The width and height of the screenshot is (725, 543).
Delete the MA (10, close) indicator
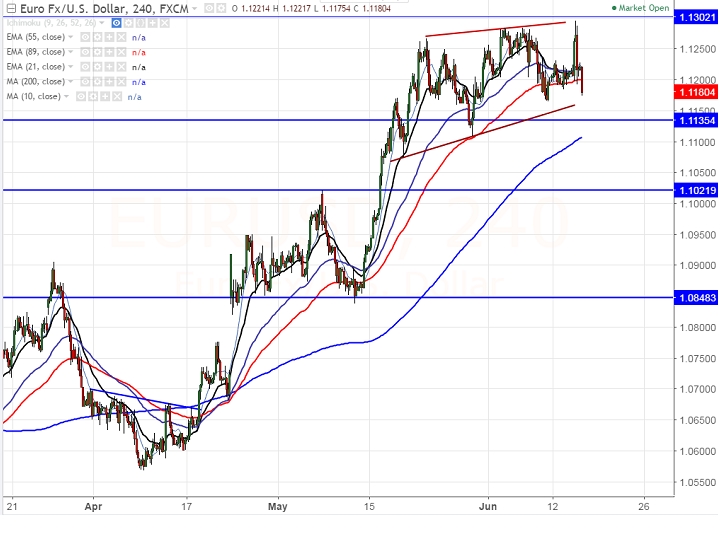click(x=117, y=97)
